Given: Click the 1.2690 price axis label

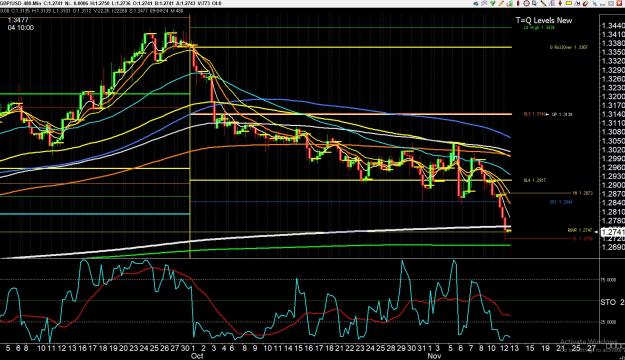Looking at the screenshot, I should point(613,248).
